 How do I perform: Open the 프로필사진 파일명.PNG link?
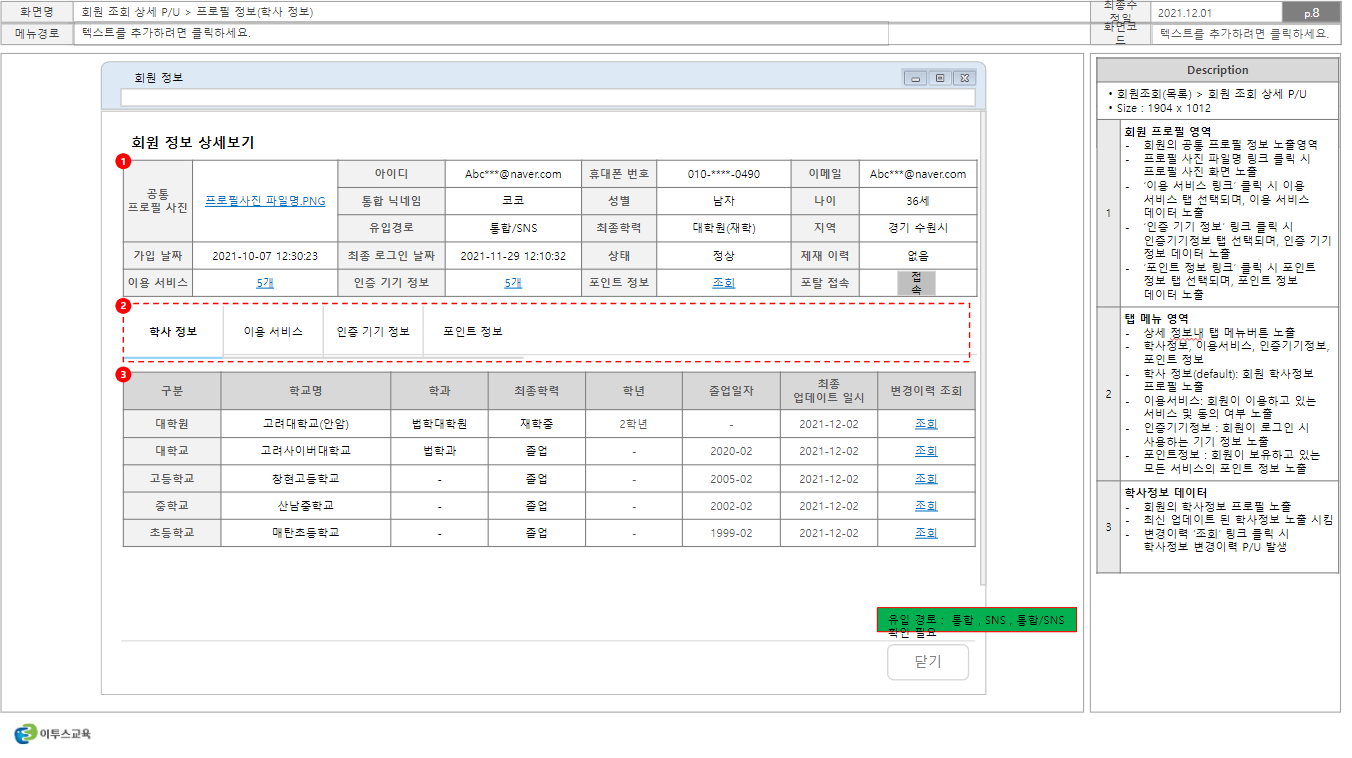[x=265, y=200]
